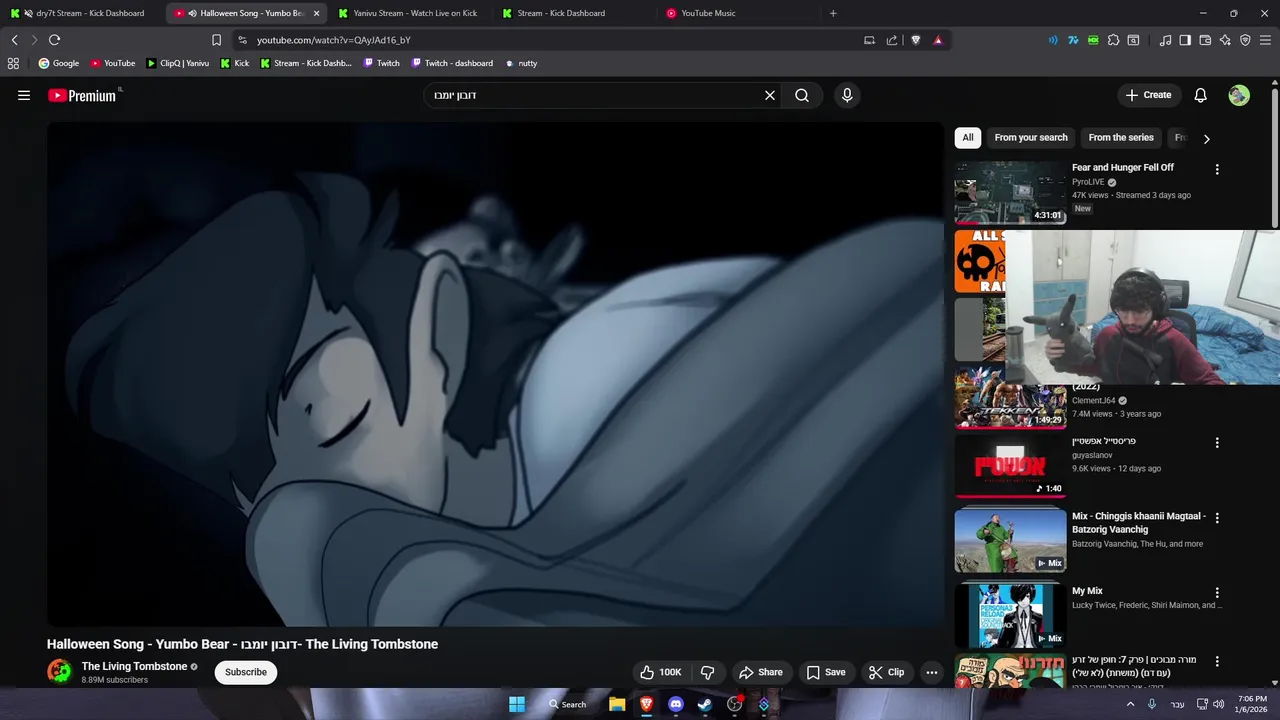Open Fear and Hunger Fell Off thumbnail
This screenshot has height=720, width=1280.
click(1010, 192)
